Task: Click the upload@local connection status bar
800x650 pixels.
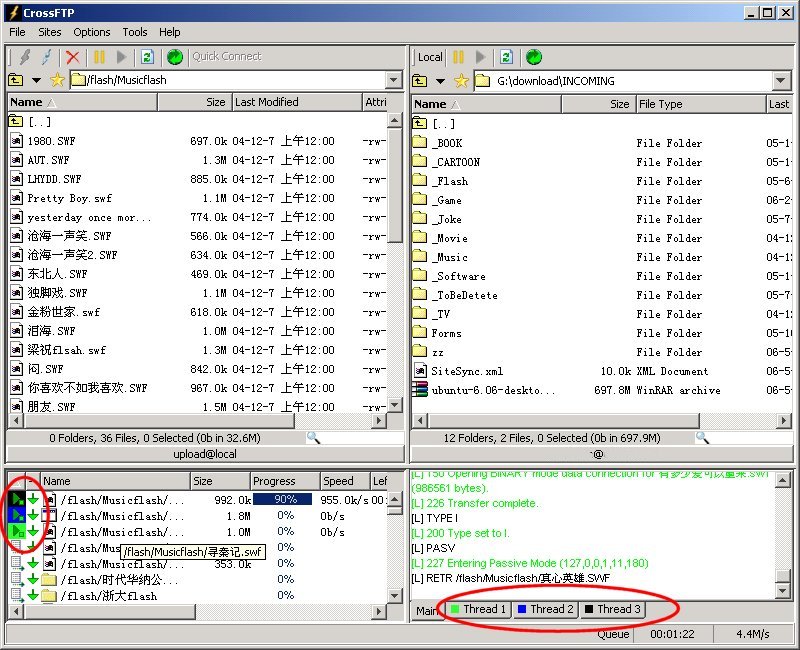Action: pyautogui.click(x=205, y=454)
